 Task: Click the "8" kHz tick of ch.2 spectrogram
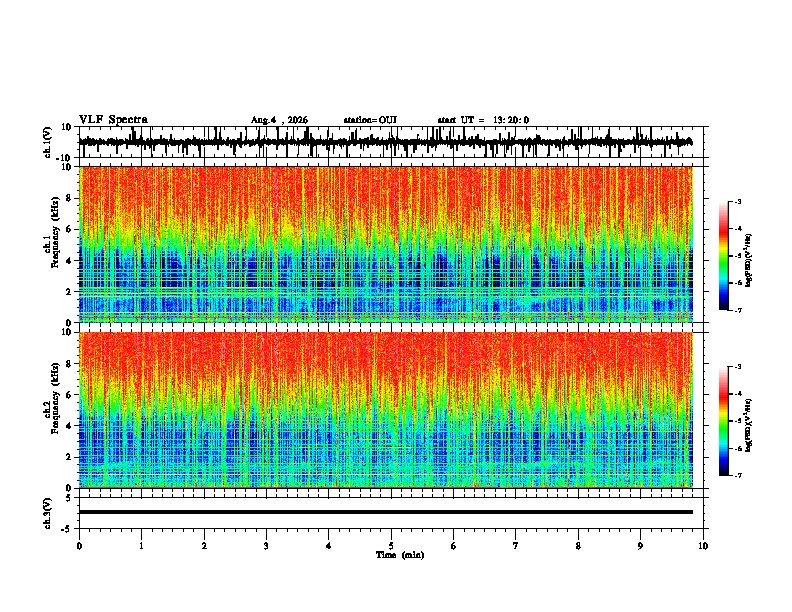pos(70,364)
